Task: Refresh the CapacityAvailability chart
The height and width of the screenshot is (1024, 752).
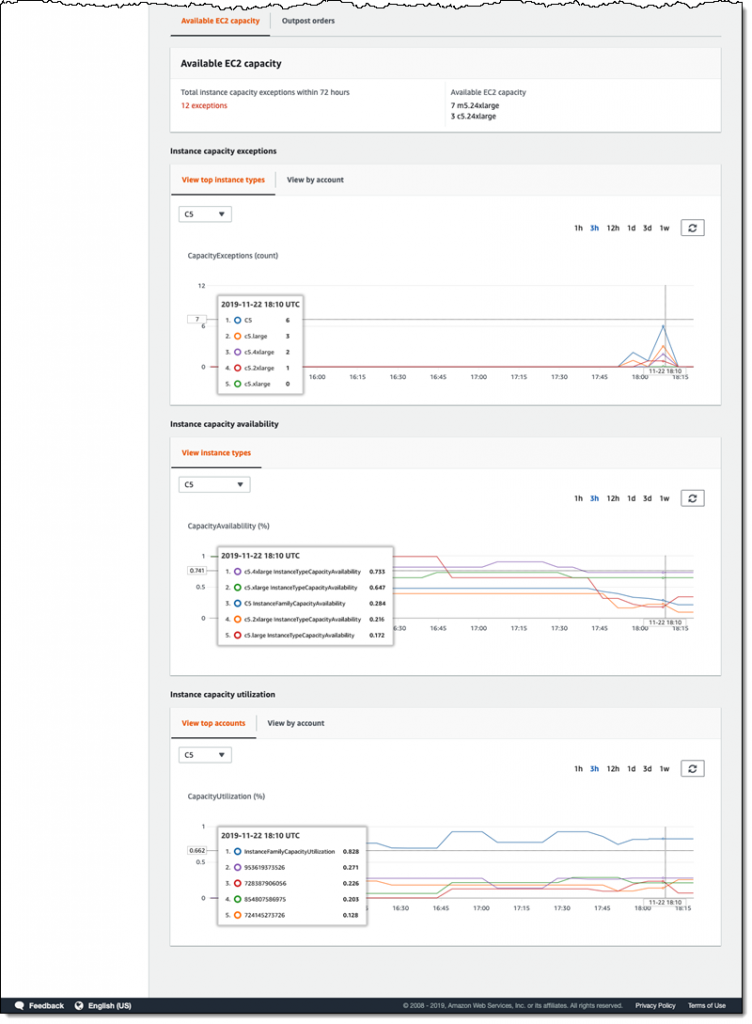Action: tap(692, 498)
